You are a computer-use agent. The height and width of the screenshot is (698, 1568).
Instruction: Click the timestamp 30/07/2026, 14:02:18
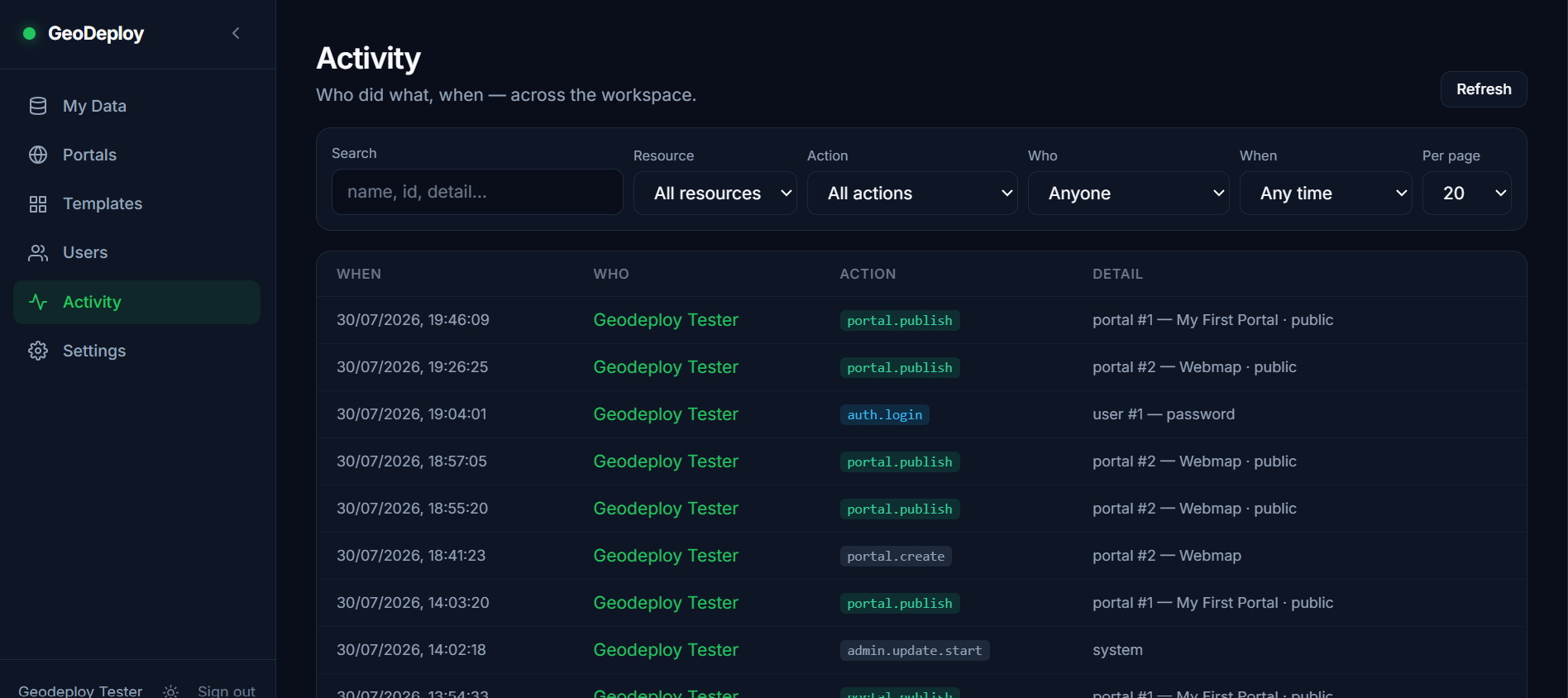tap(411, 650)
